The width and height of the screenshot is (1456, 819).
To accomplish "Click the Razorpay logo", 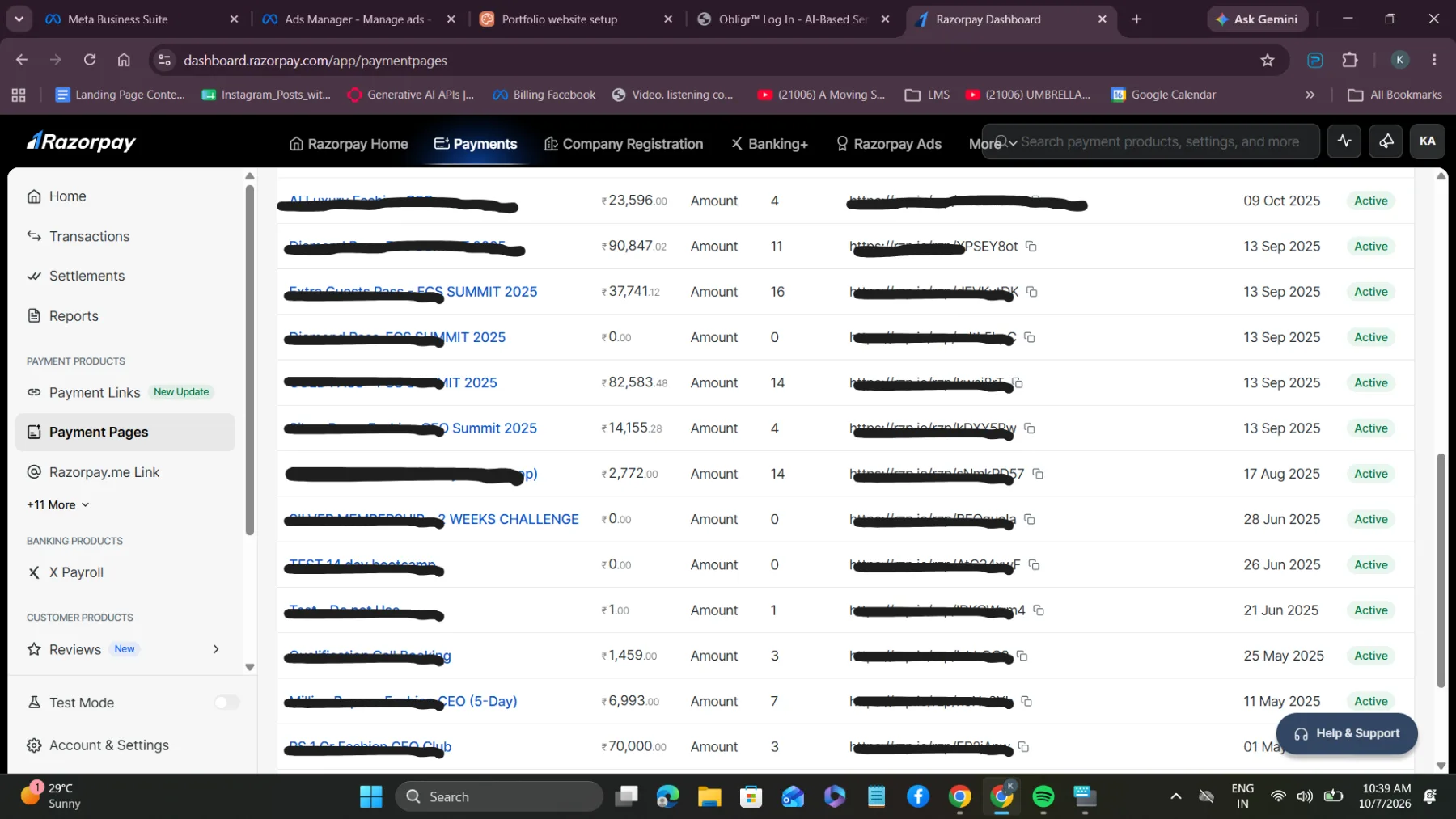I will click(81, 142).
